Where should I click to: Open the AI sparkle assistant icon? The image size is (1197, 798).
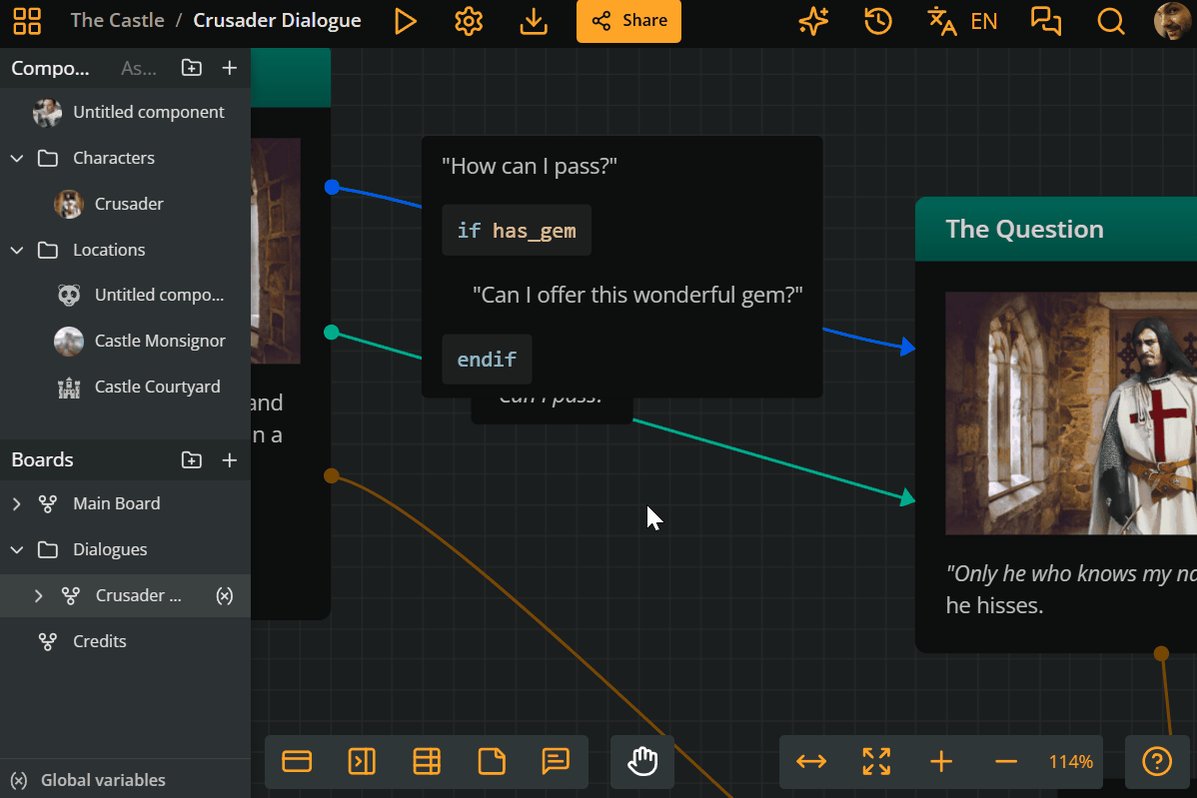point(813,21)
